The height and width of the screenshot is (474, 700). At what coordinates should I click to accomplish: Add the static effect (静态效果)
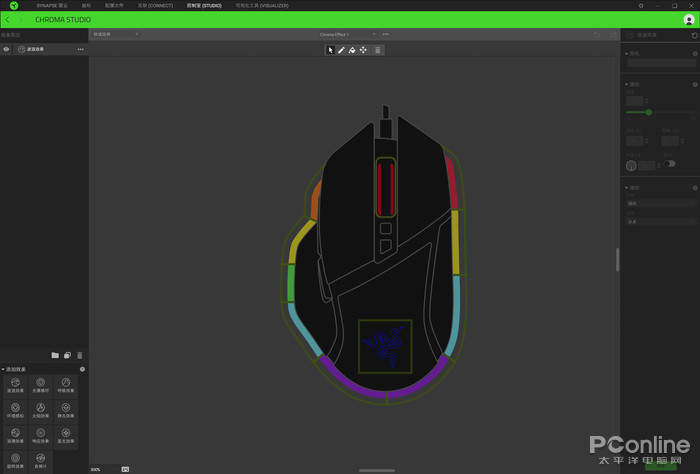click(66, 410)
